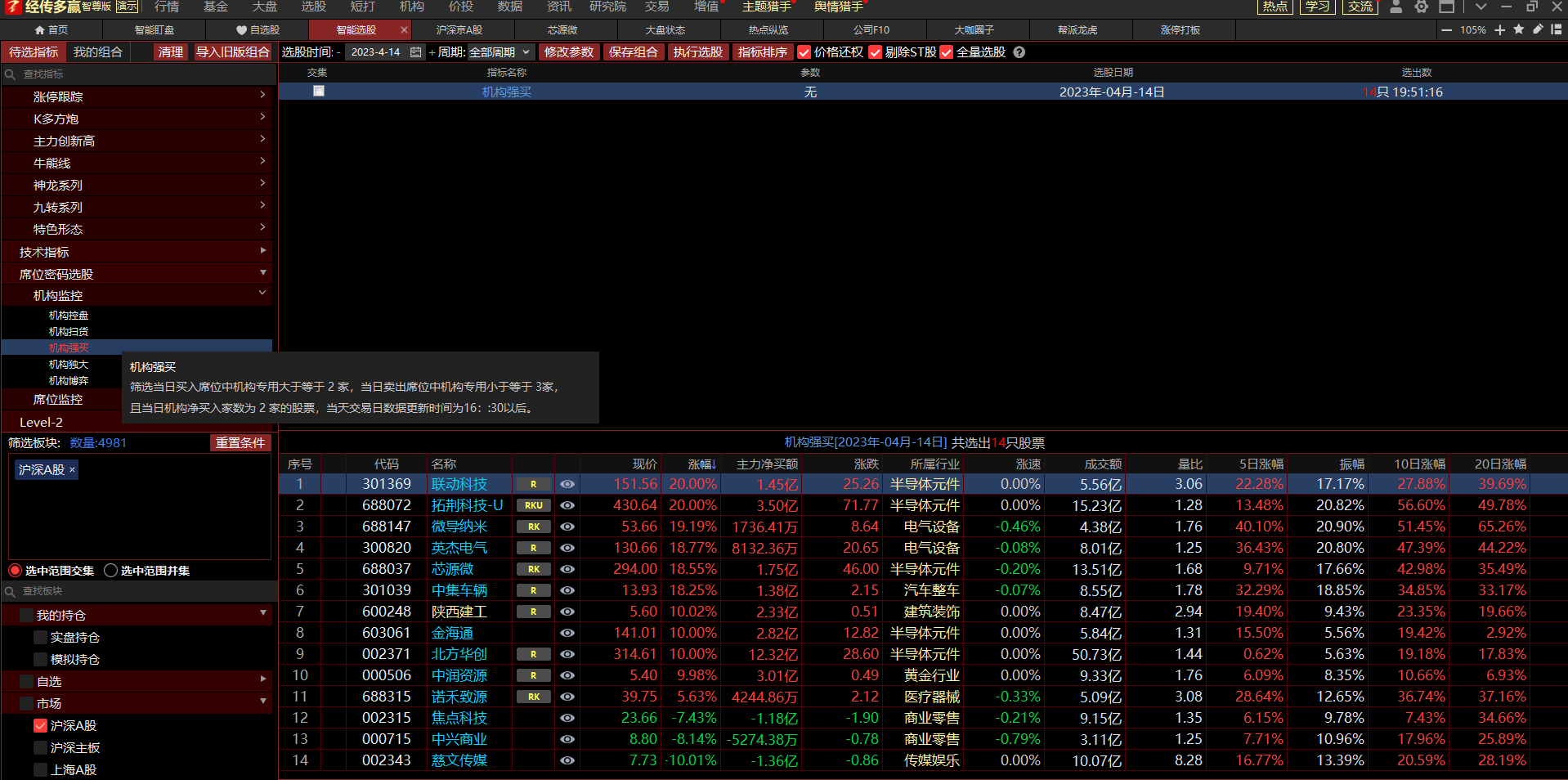1568x780 pixels.
Task: Toggle the 价格还权 checkbox
Action: click(804, 52)
